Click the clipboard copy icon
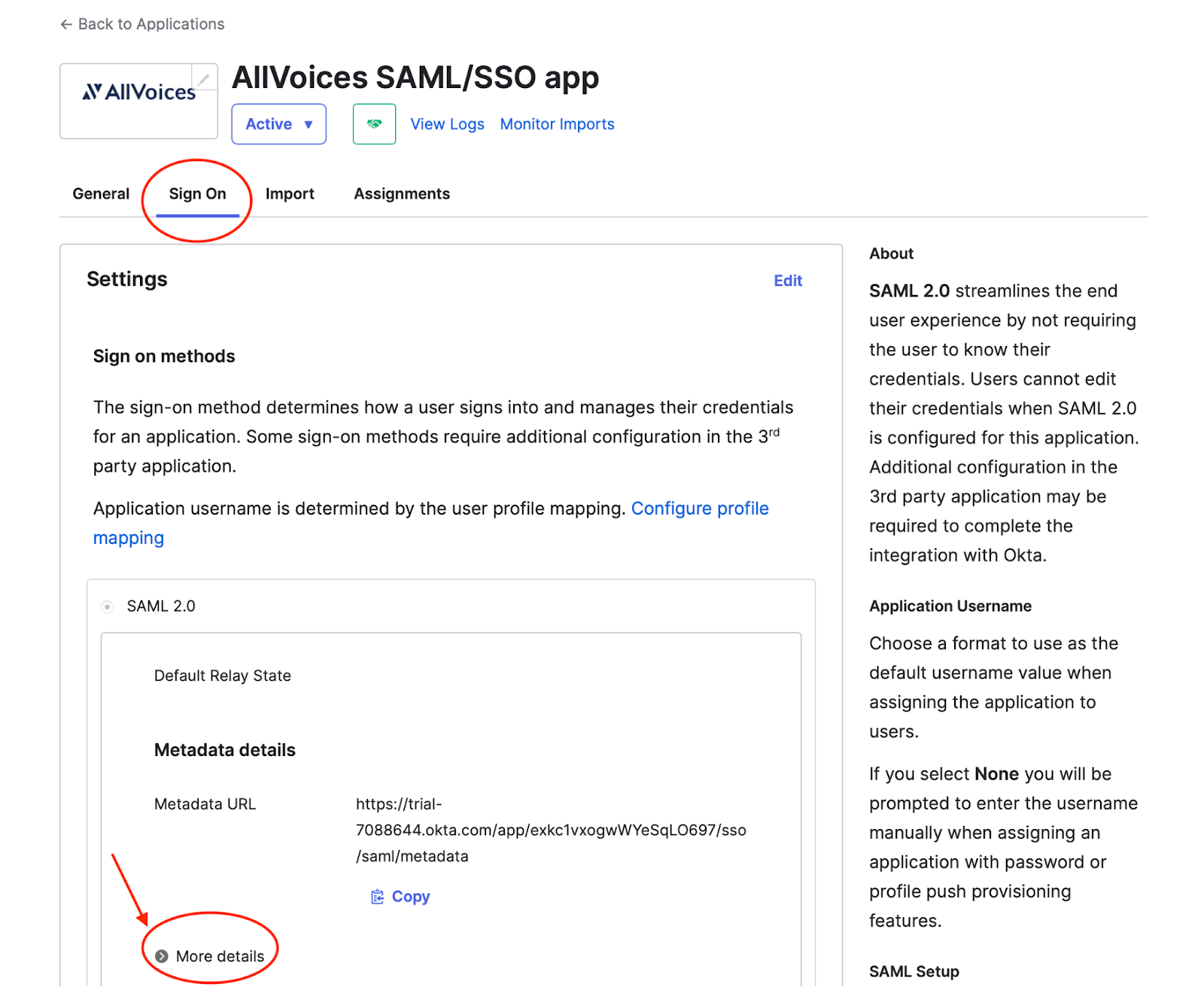The image size is (1204, 987). [x=377, y=897]
